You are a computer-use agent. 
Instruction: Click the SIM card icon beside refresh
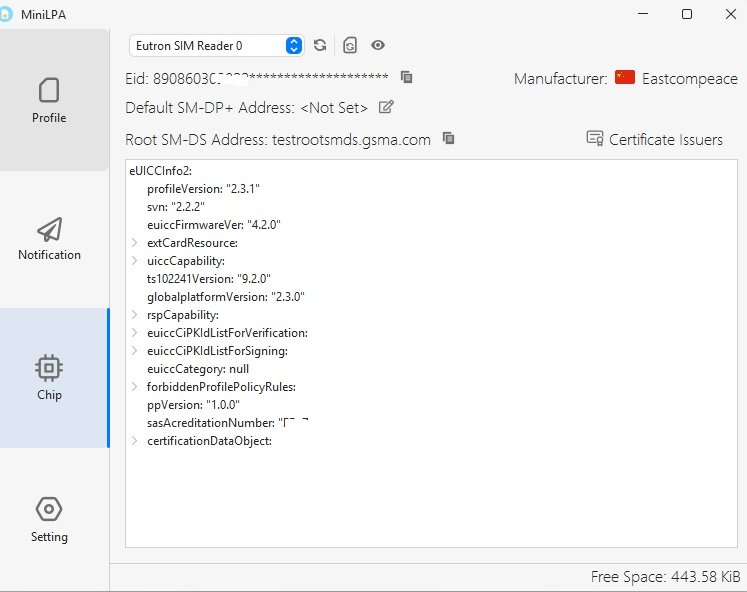pos(350,45)
